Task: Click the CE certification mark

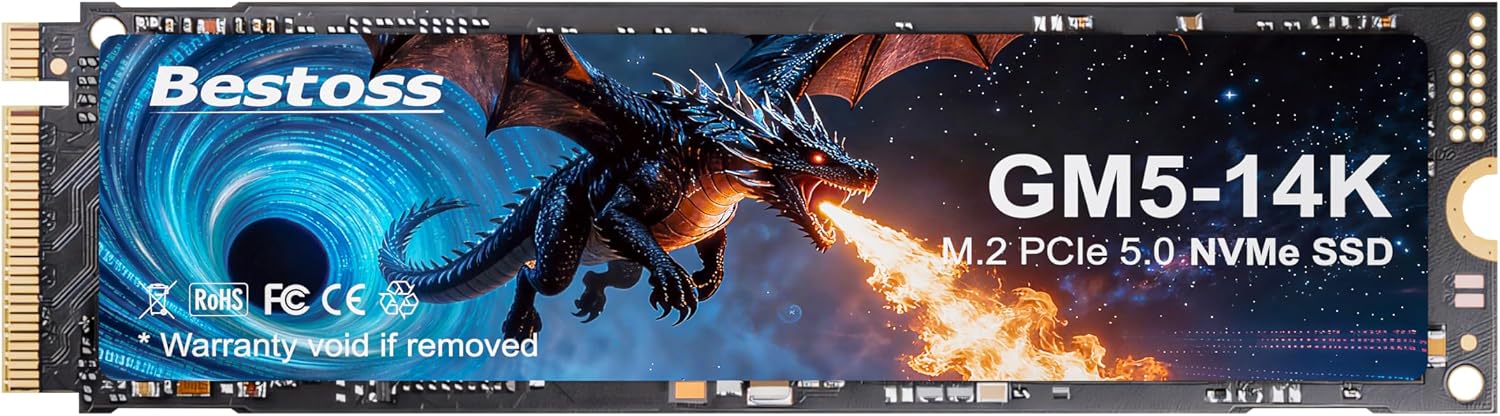Action: [x=345, y=298]
